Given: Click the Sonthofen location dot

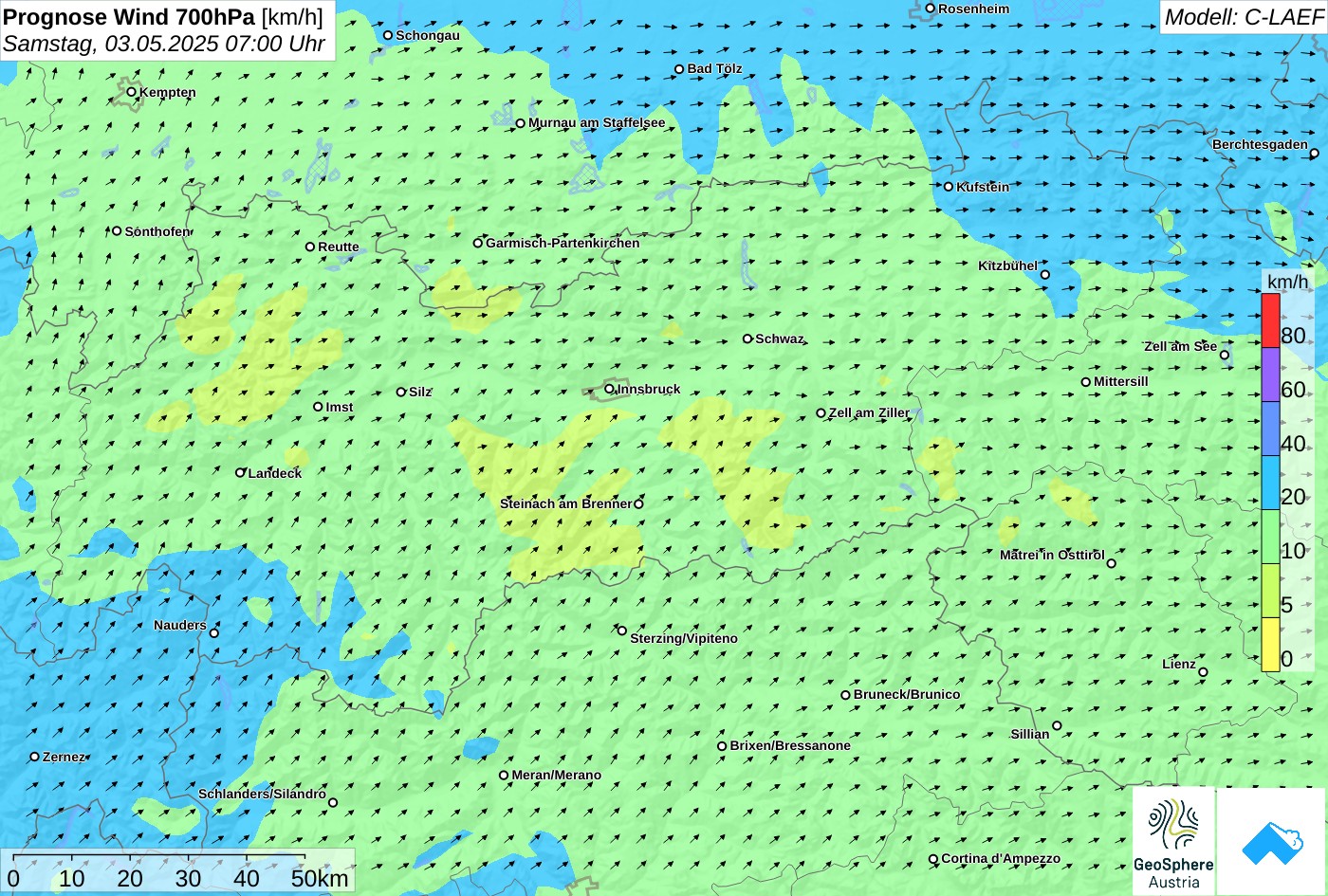Looking at the screenshot, I should tap(117, 231).
